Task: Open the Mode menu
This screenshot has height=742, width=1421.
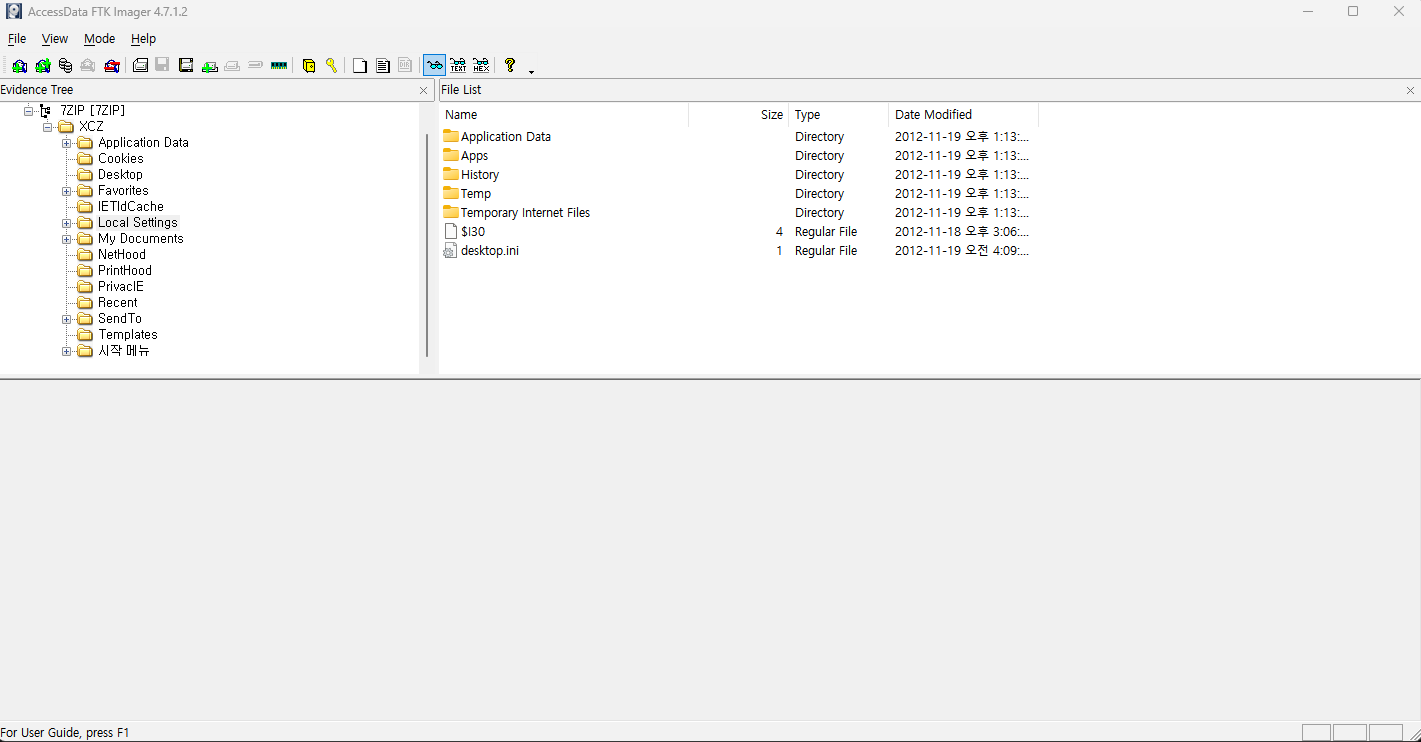Action: pos(99,39)
